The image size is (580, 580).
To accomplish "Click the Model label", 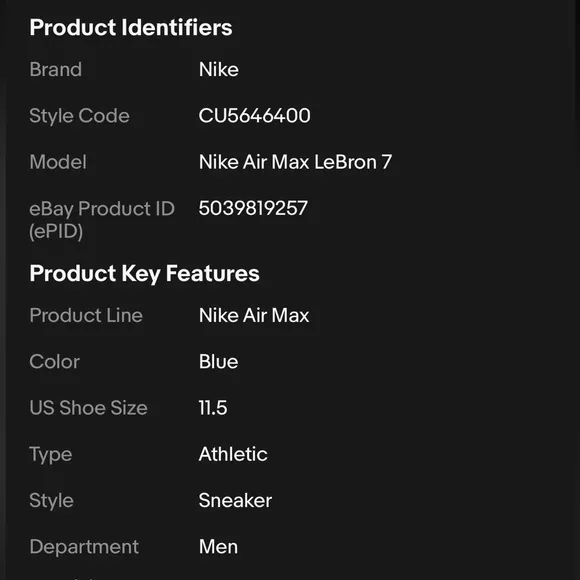I will (x=58, y=162).
